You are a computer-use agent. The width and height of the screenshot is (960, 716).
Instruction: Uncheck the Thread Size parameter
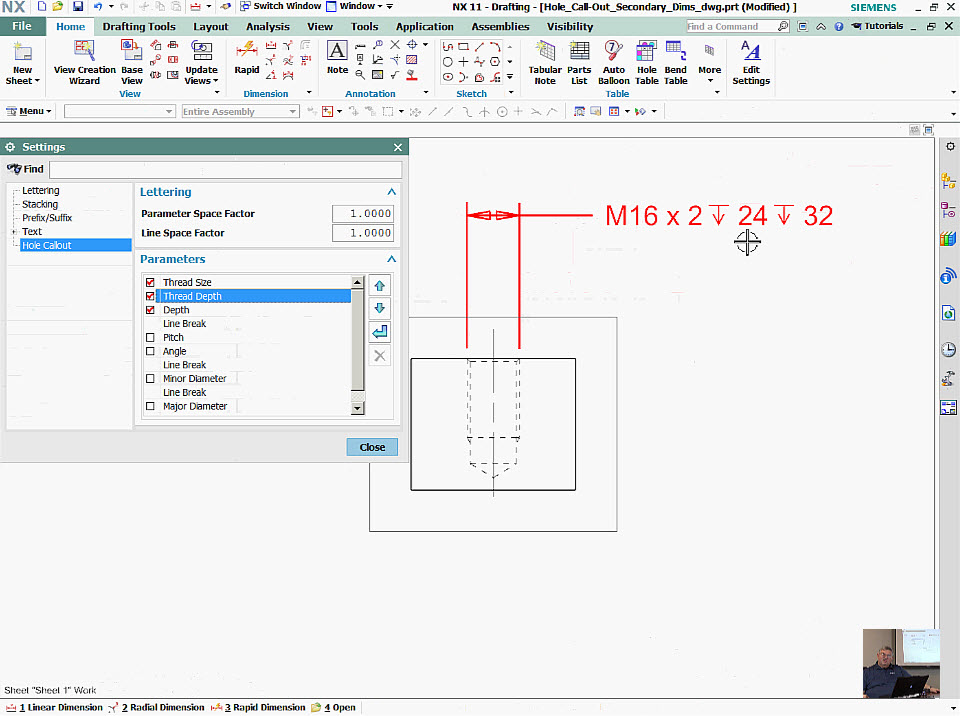tap(150, 282)
